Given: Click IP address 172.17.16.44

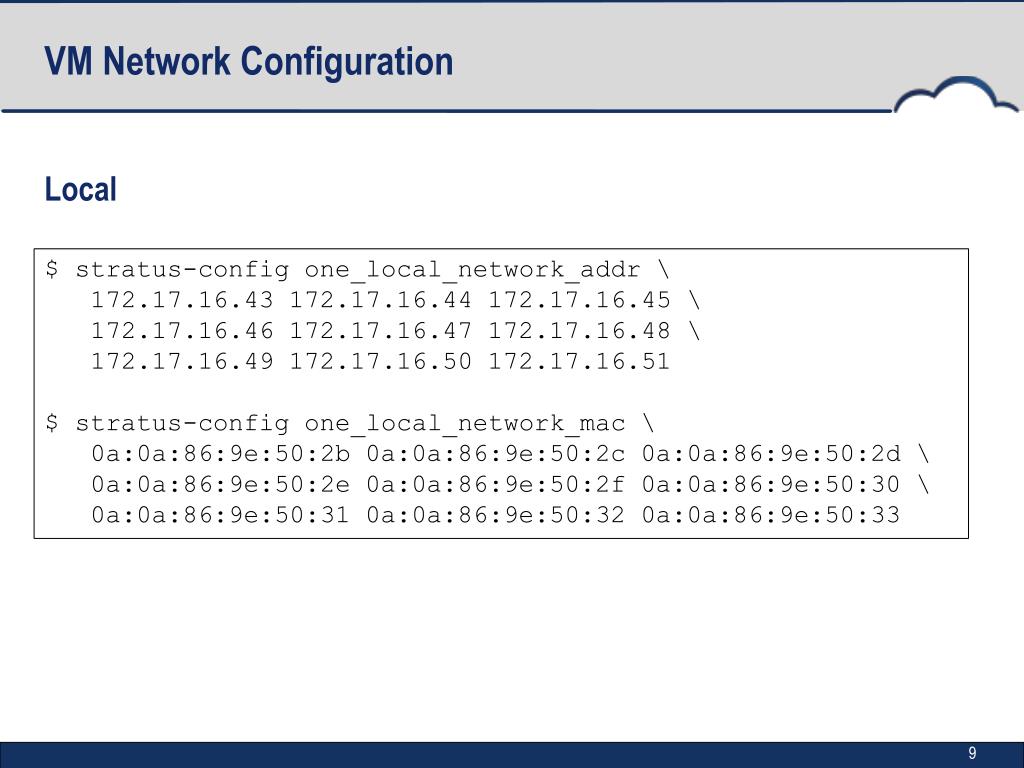Looking at the screenshot, I should pos(381,300).
